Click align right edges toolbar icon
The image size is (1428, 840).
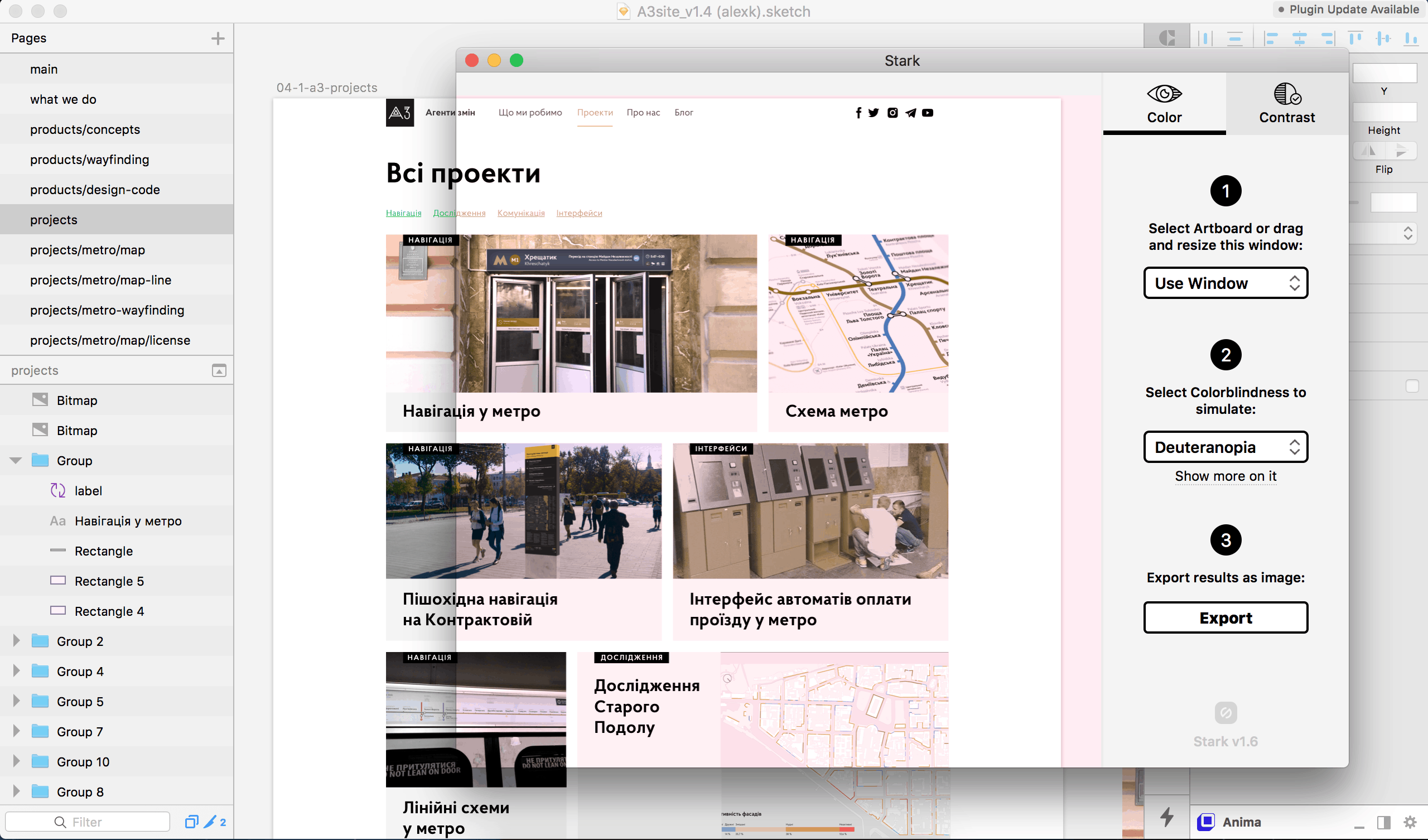1328,38
